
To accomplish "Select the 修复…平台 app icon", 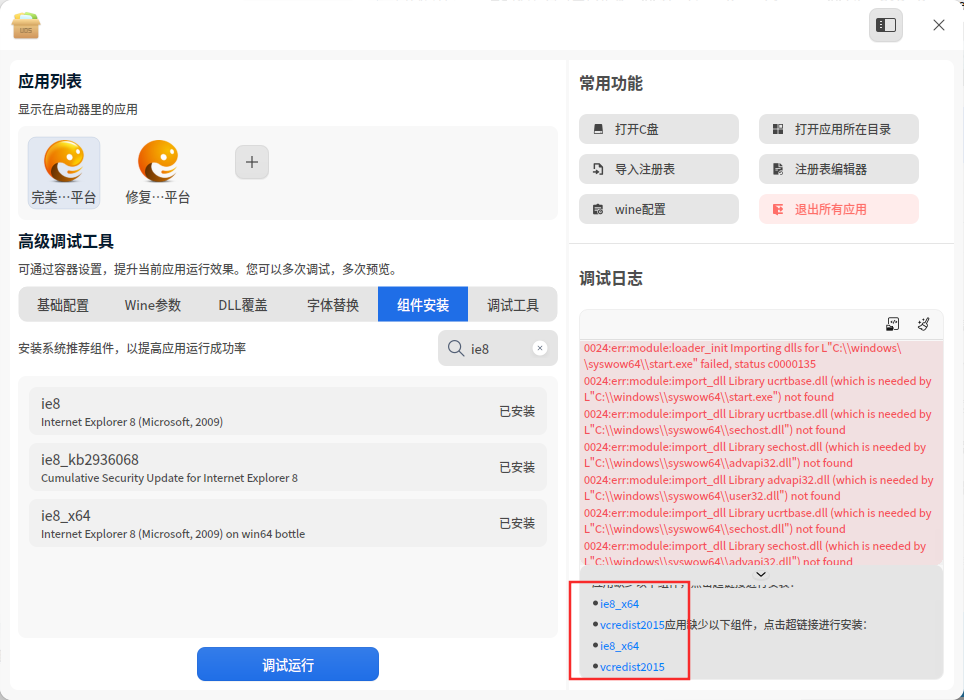I will pyautogui.click(x=158, y=173).
